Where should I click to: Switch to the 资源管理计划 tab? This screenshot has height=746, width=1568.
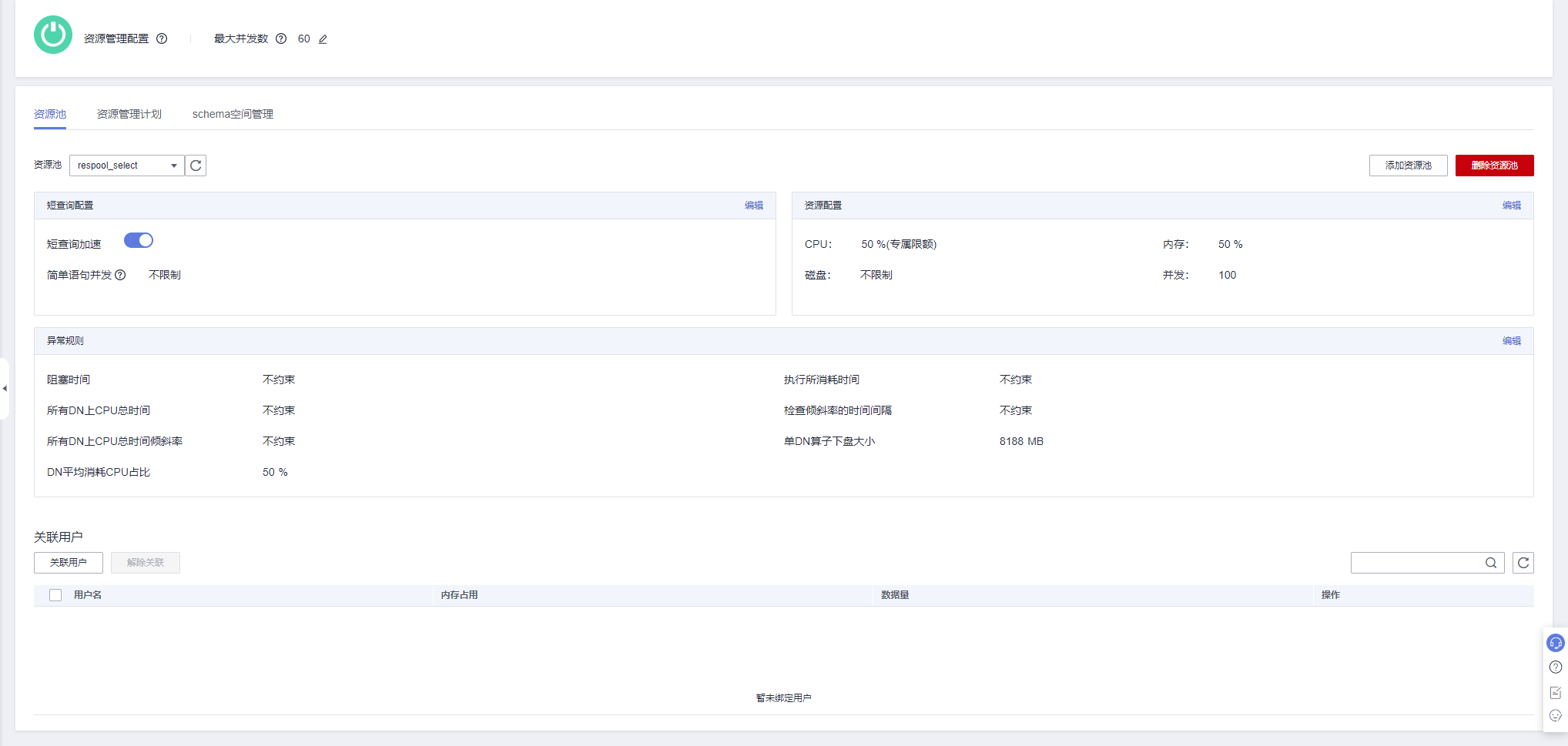[x=129, y=114]
